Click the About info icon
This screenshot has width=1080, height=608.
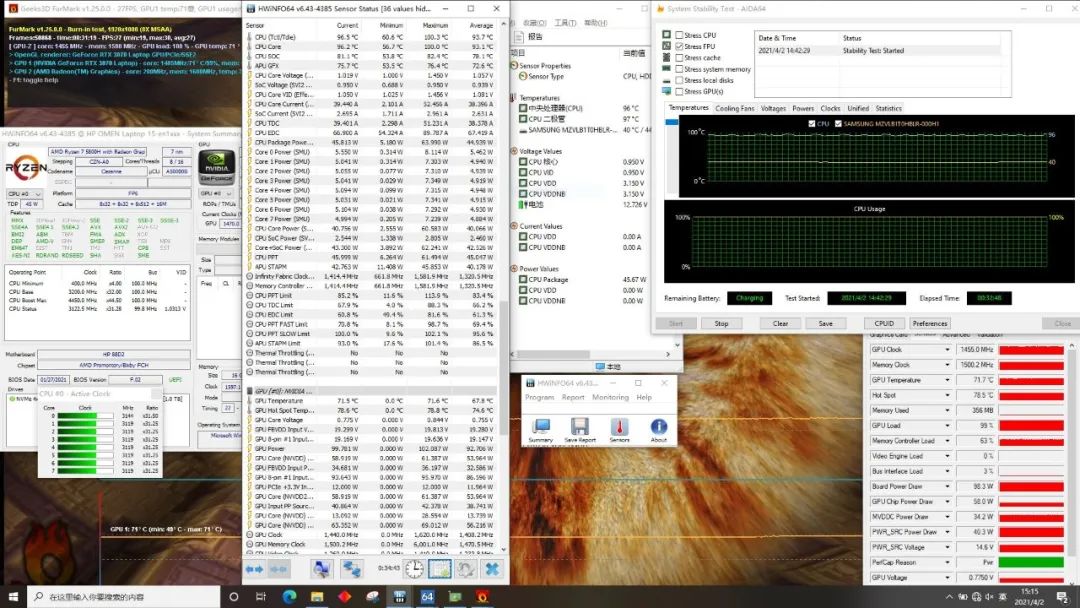(x=658, y=428)
